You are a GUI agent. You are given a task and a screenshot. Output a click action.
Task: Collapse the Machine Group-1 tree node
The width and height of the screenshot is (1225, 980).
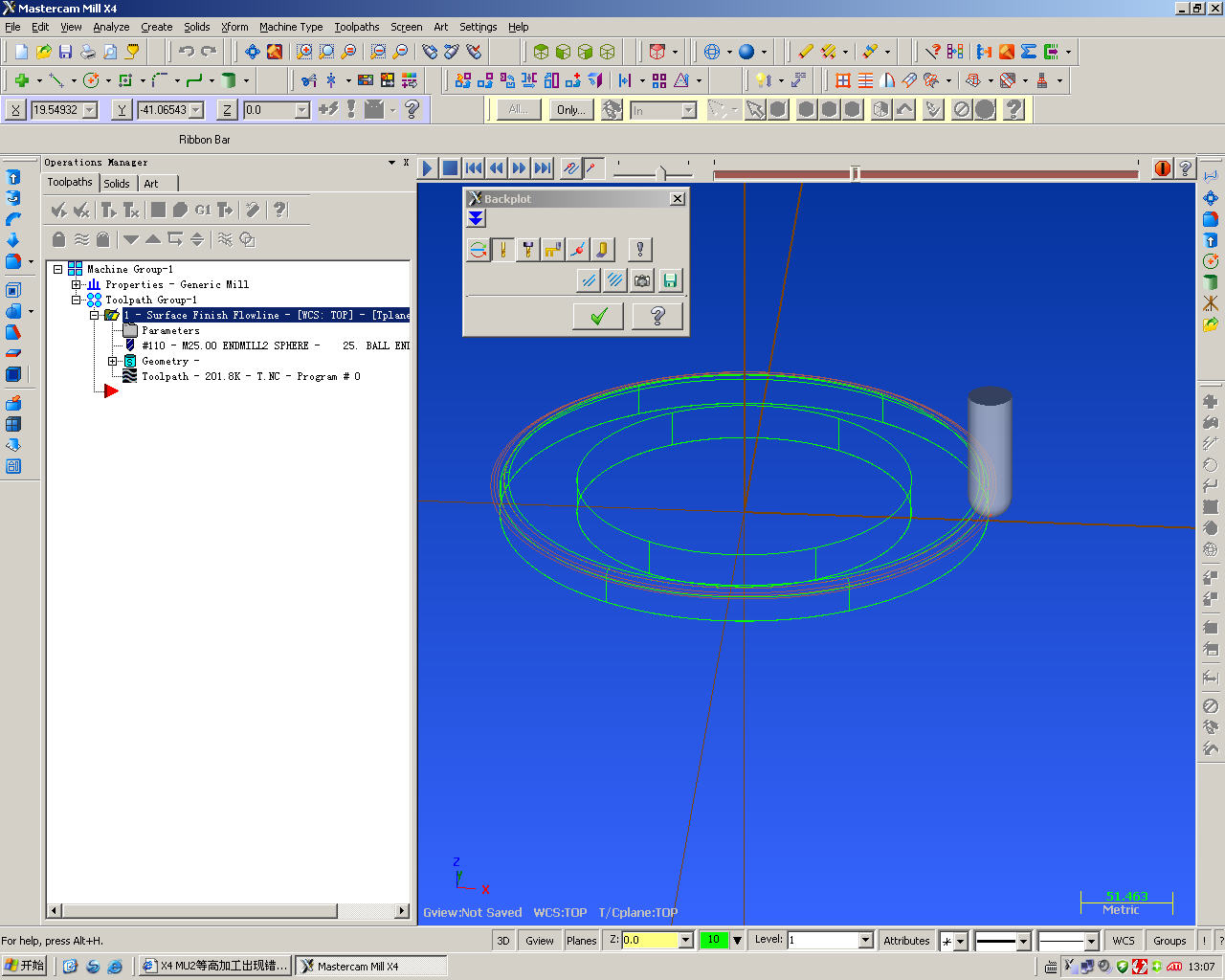click(57, 269)
